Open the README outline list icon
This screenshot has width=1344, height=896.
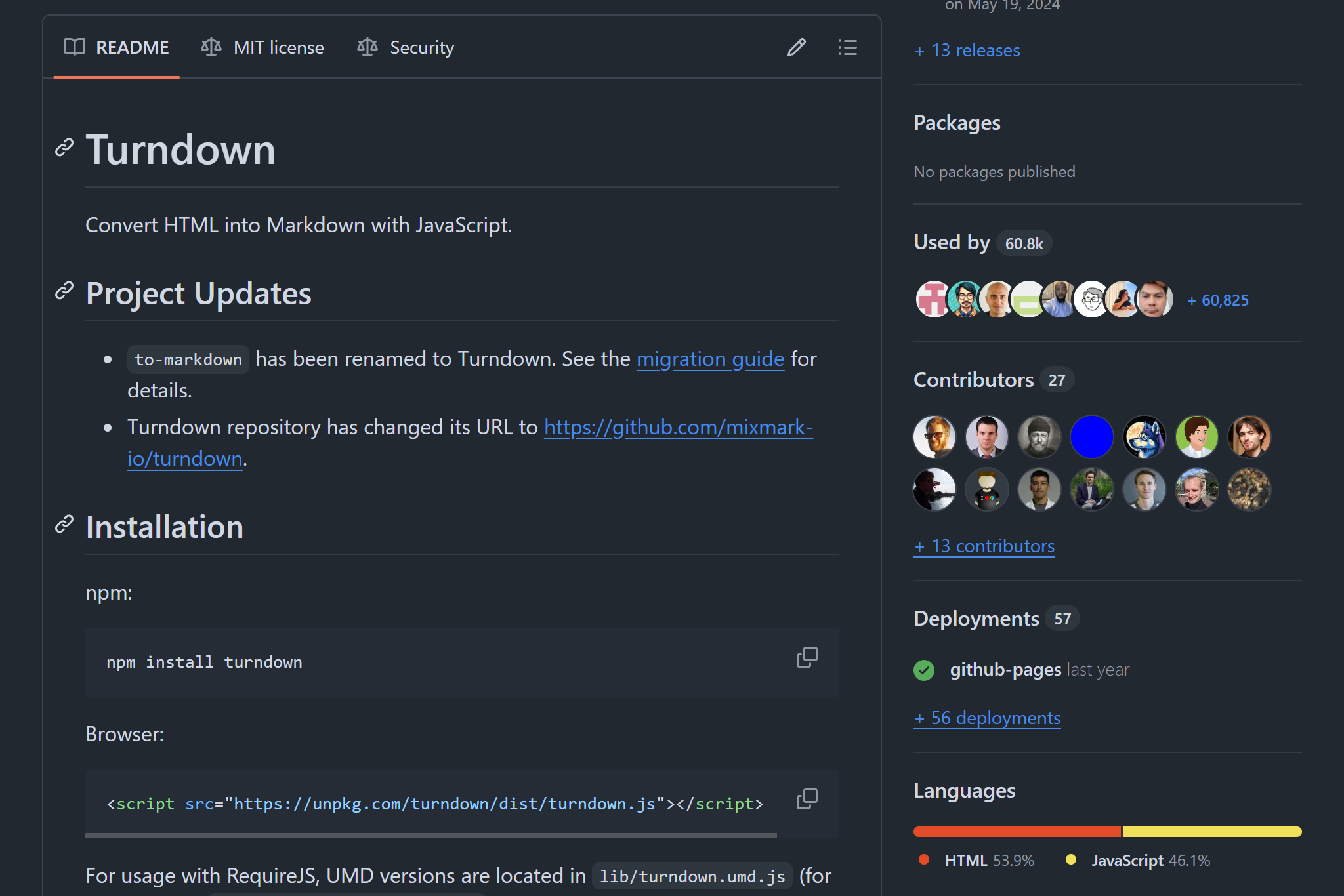pyautogui.click(x=847, y=47)
